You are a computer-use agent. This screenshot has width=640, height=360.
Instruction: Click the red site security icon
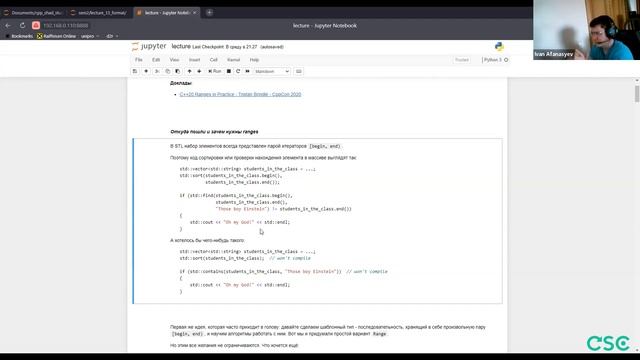(36, 25)
